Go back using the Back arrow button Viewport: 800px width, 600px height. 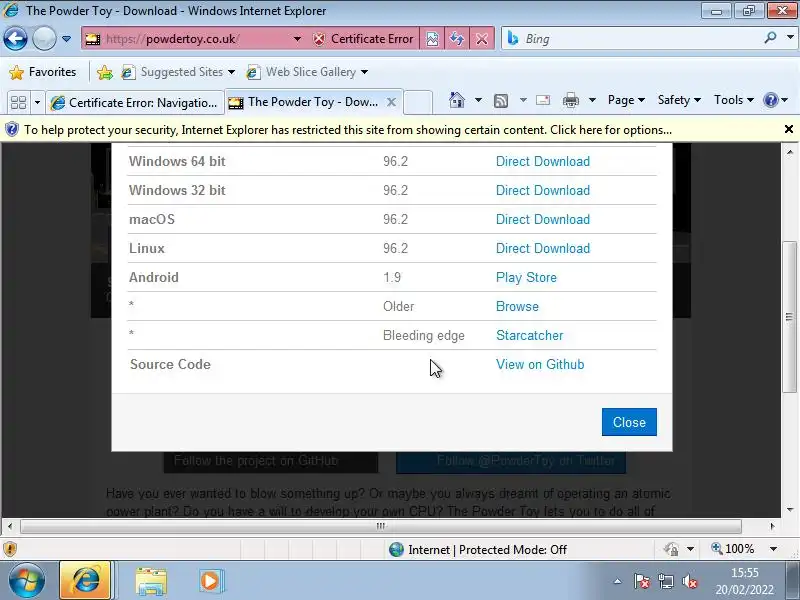coord(15,38)
